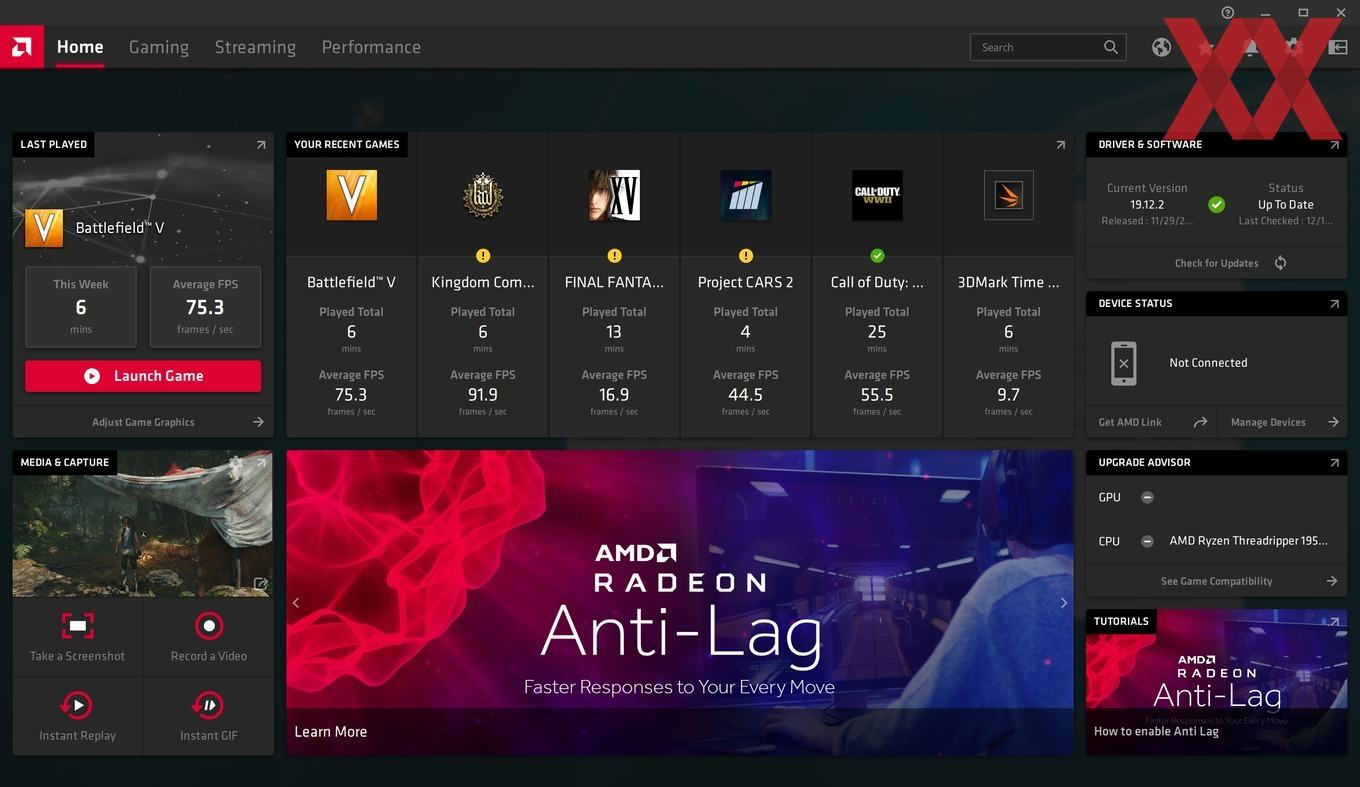The height and width of the screenshot is (787, 1360).
Task: Select the Battlefield V game icon in recent games
Action: click(x=351, y=195)
